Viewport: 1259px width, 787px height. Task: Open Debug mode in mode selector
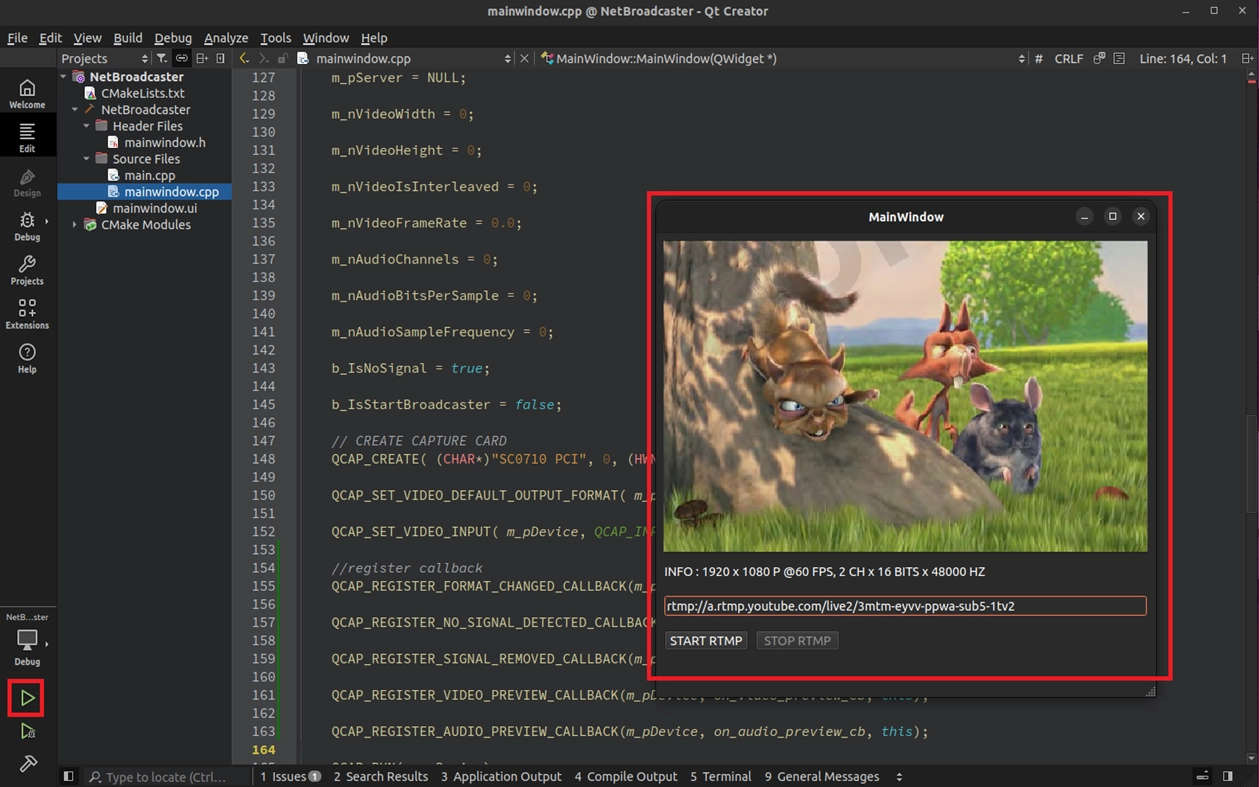point(27,226)
